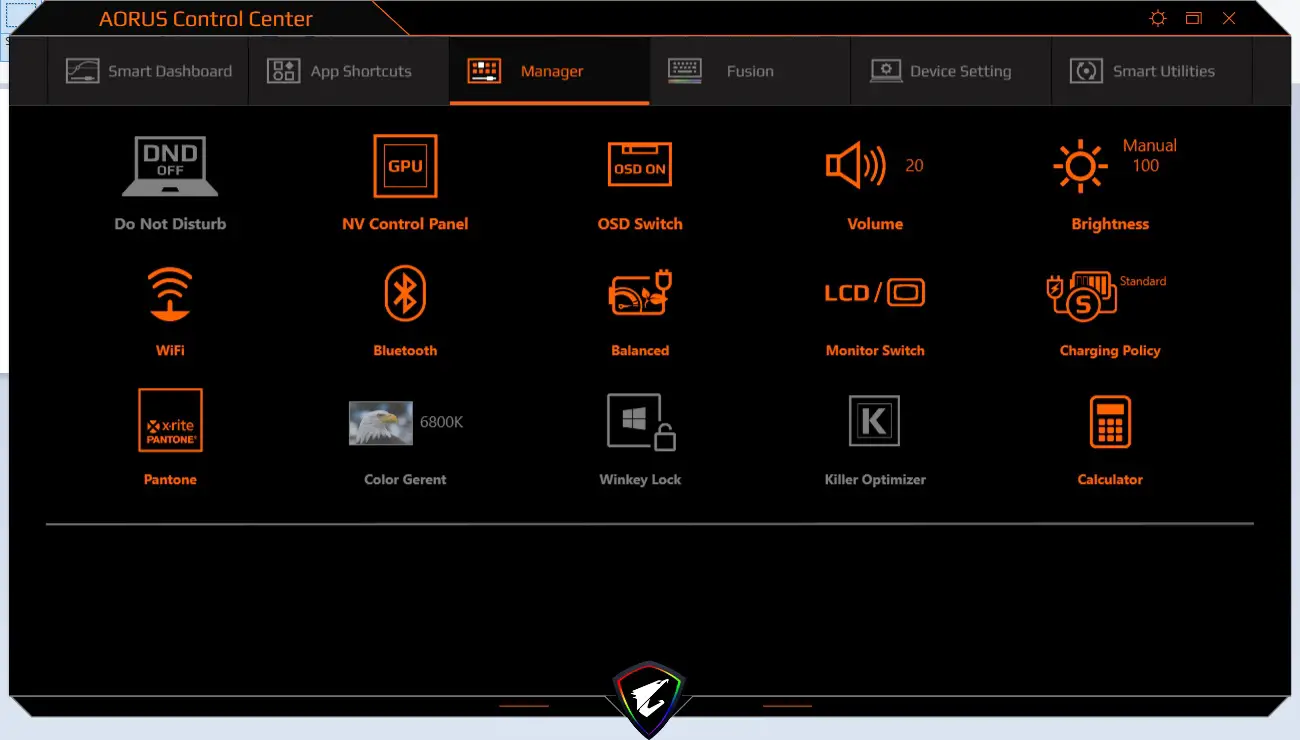Click the 6800K color temperature value
1300x740 pixels.
(441, 422)
